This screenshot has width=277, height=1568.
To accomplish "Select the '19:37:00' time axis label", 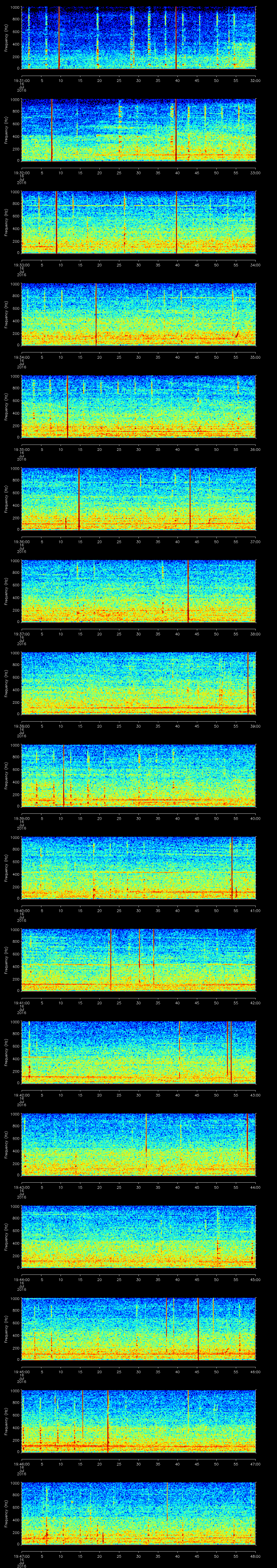I will (x=21, y=634).
